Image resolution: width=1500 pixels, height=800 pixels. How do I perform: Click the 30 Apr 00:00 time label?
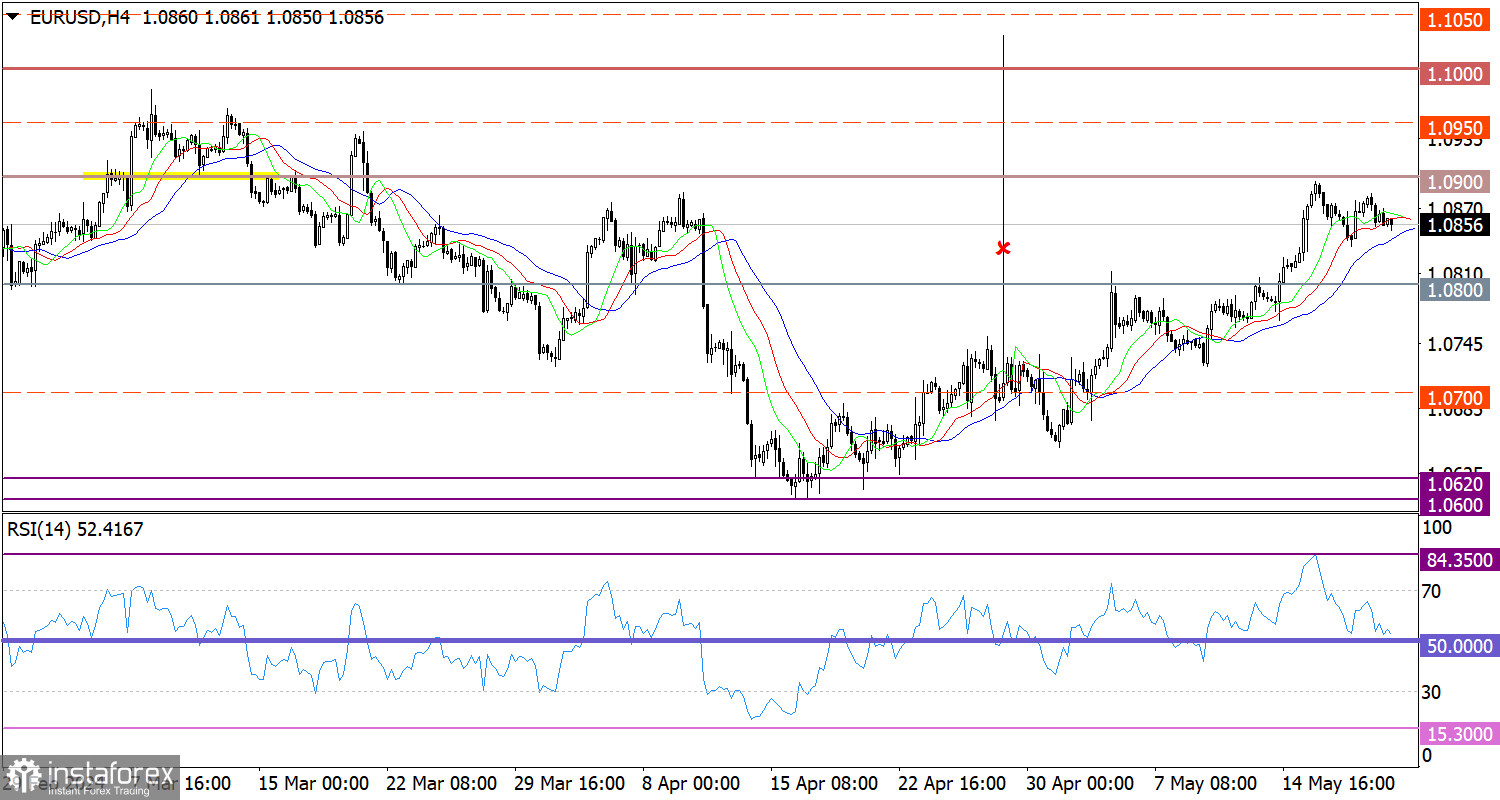coord(1080,782)
